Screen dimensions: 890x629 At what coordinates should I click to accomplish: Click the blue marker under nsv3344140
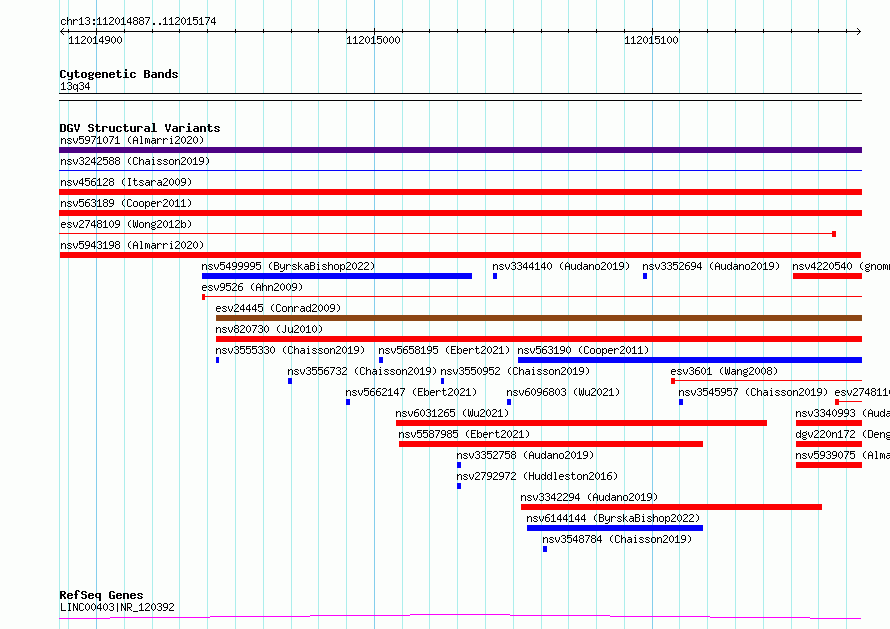(495, 276)
